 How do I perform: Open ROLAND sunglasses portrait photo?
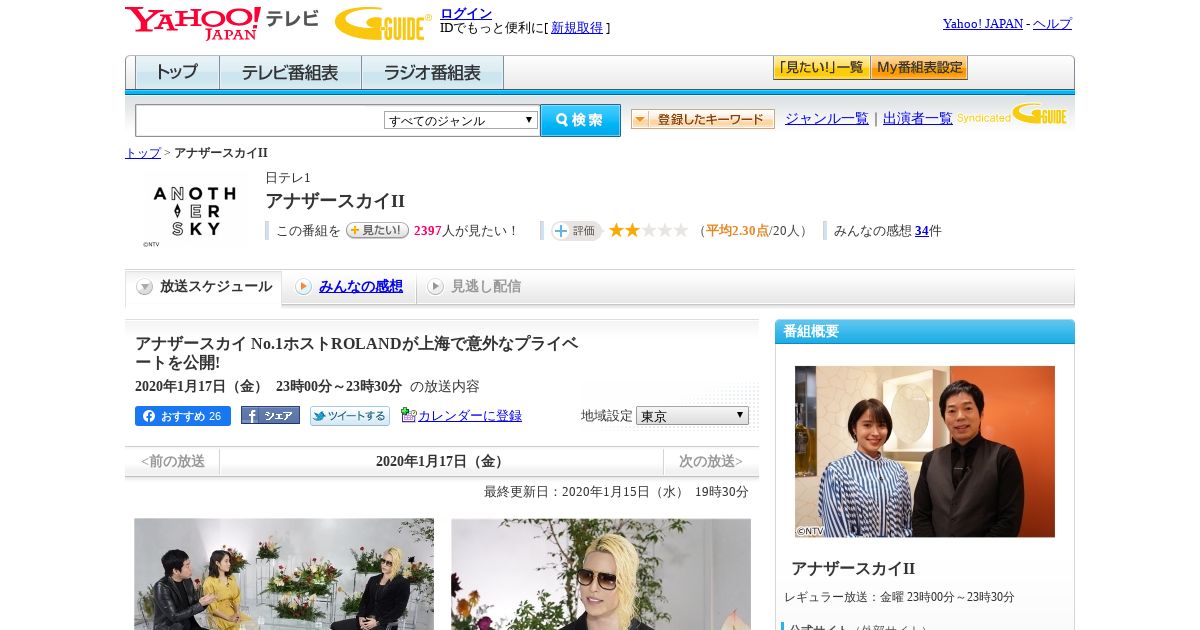pyautogui.click(x=601, y=574)
